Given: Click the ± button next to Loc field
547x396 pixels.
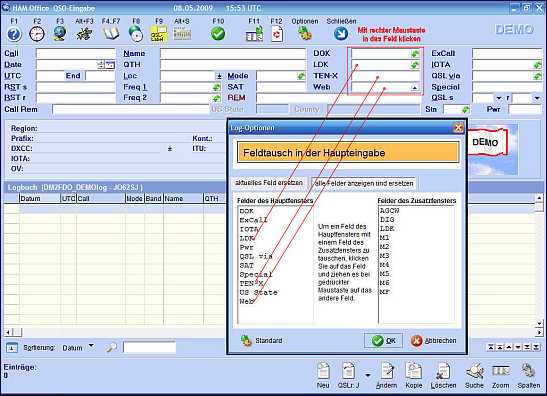Looking at the screenshot, I should point(219,76).
